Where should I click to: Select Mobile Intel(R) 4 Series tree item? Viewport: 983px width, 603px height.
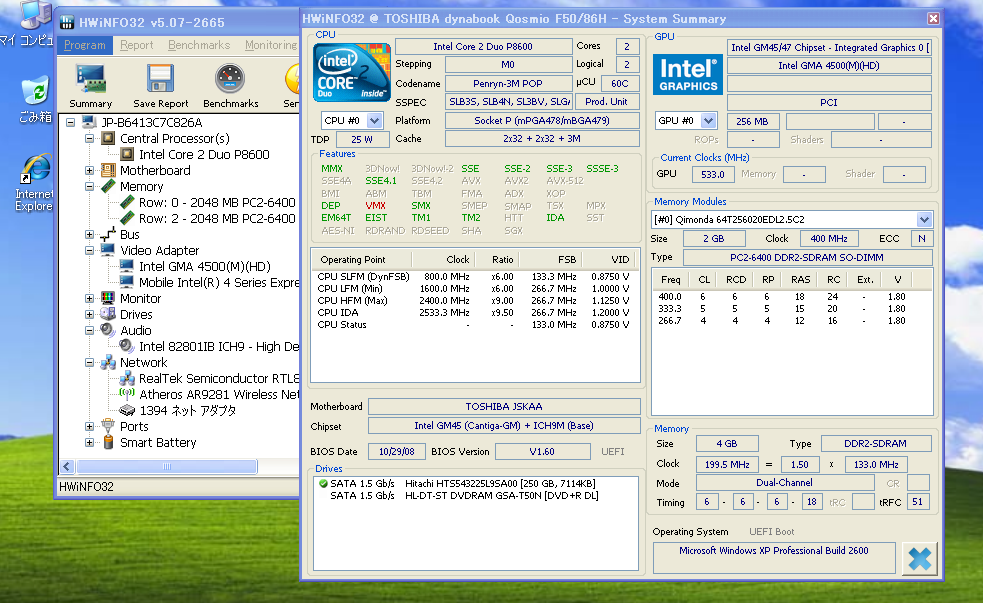218,282
